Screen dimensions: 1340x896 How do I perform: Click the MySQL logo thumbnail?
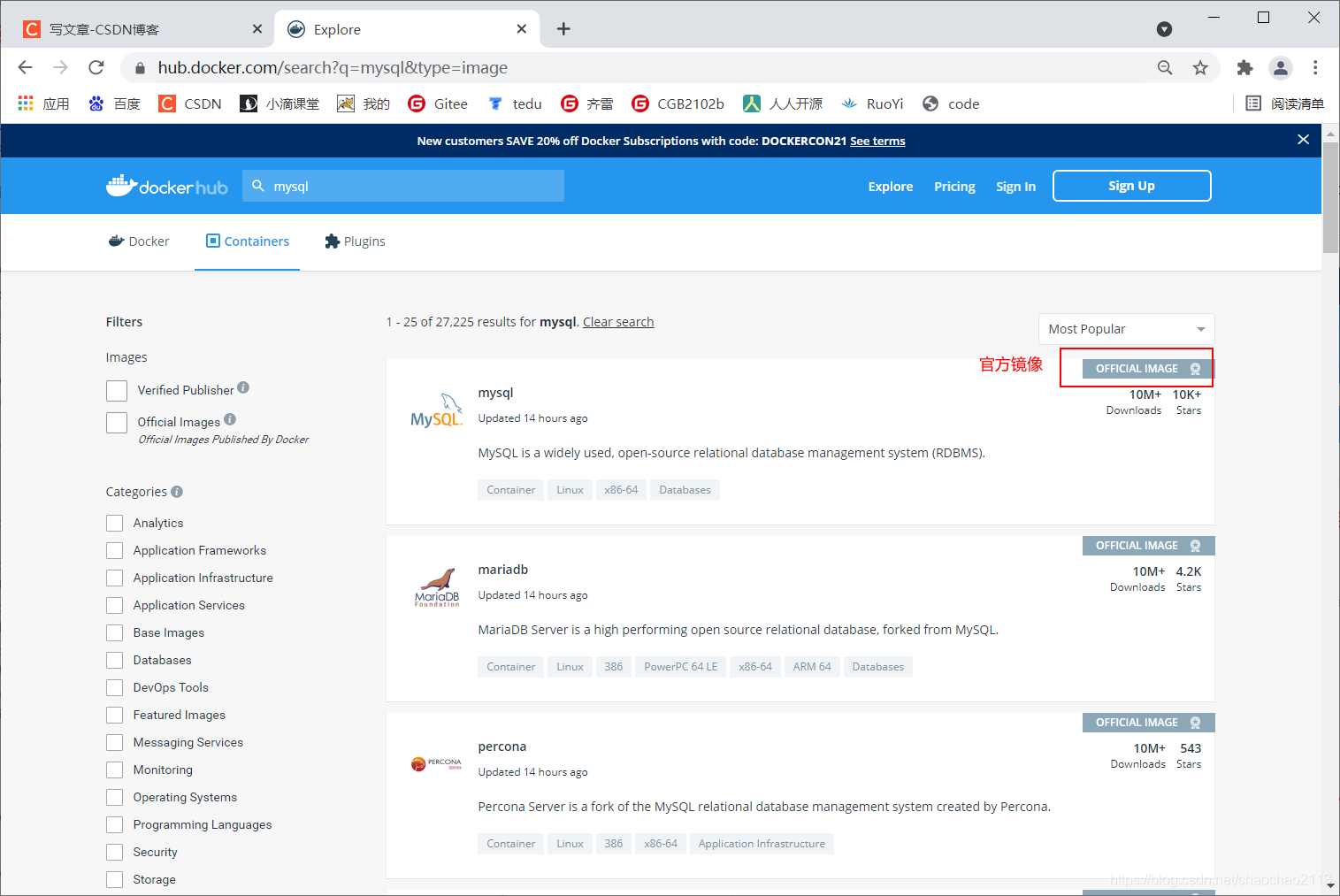point(436,410)
